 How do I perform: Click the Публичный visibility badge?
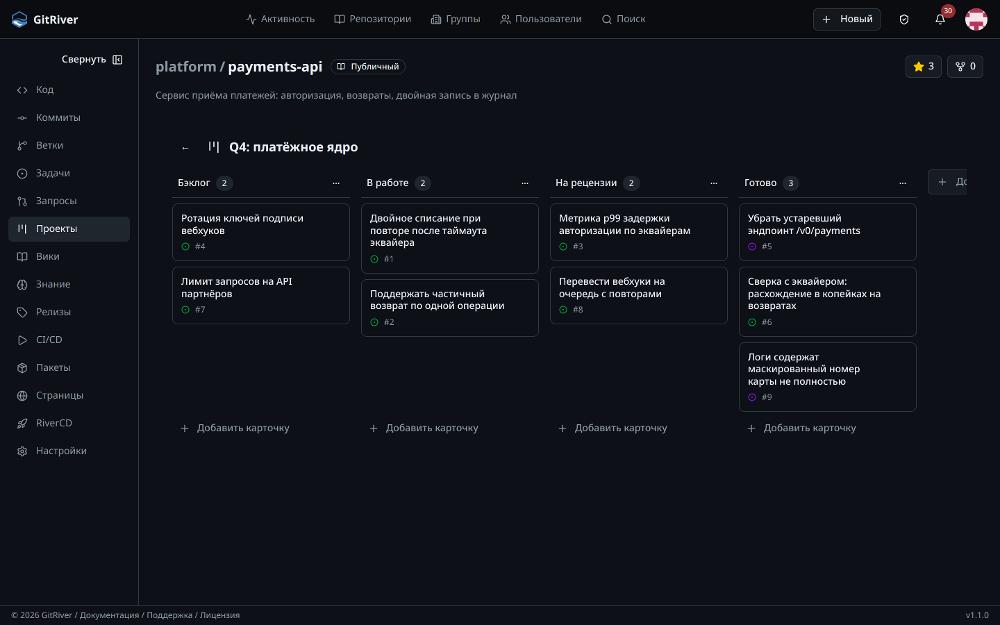[x=368, y=66]
